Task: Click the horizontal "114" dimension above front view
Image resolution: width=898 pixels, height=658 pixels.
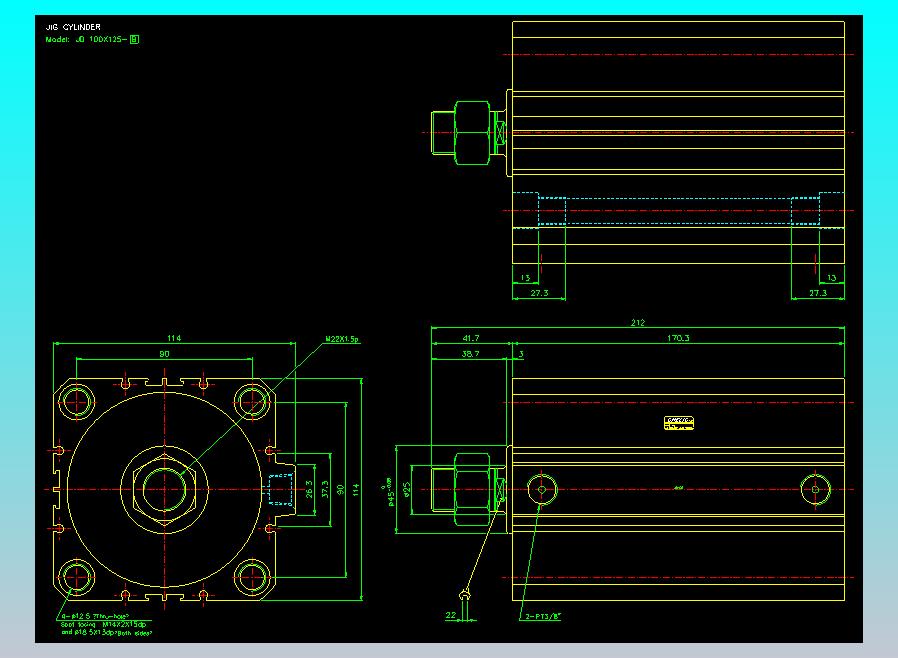Action: 174,338
